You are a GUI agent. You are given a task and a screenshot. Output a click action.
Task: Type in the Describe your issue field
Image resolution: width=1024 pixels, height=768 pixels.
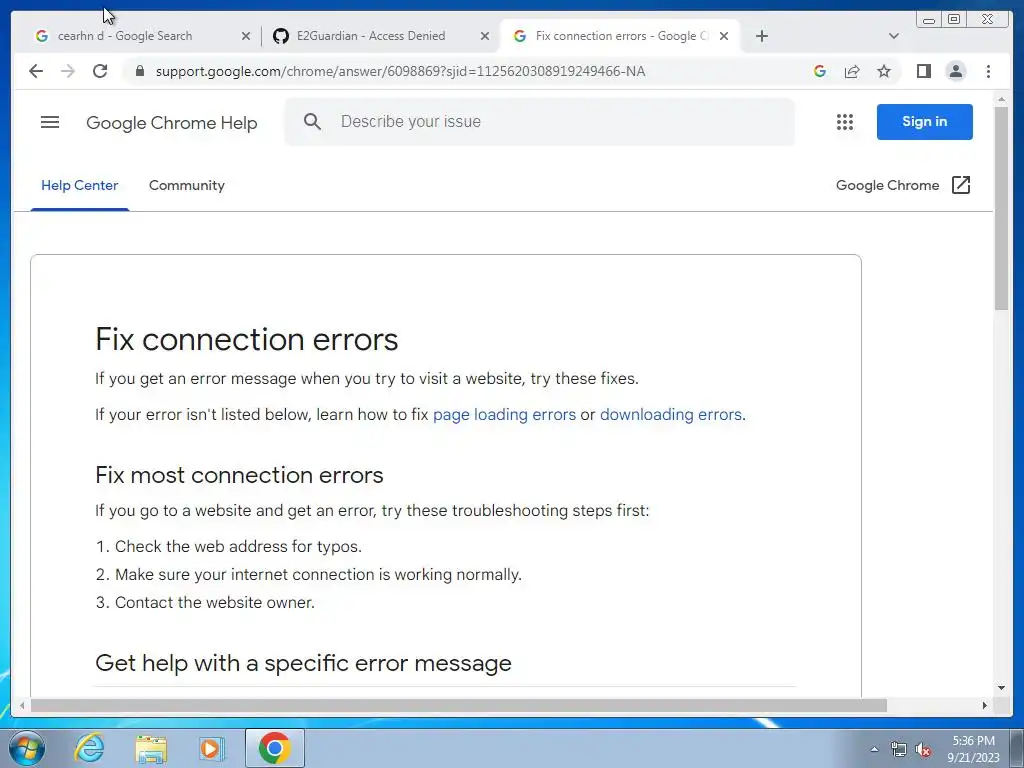(539, 121)
